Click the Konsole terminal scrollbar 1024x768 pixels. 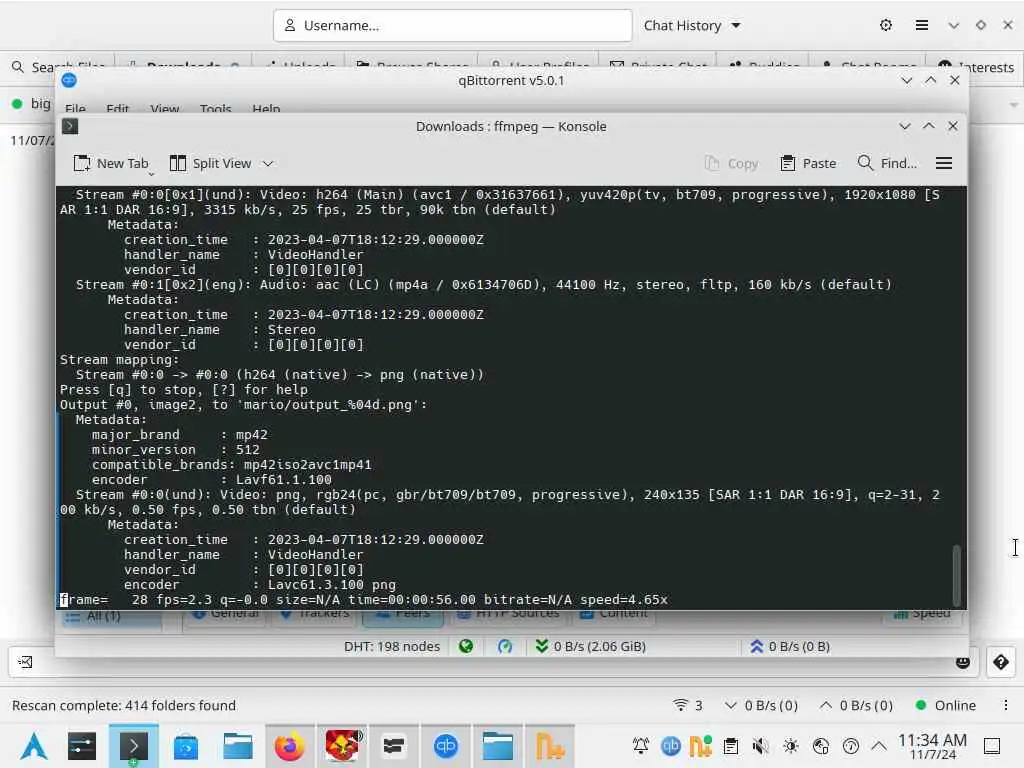[x=957, y=575]
